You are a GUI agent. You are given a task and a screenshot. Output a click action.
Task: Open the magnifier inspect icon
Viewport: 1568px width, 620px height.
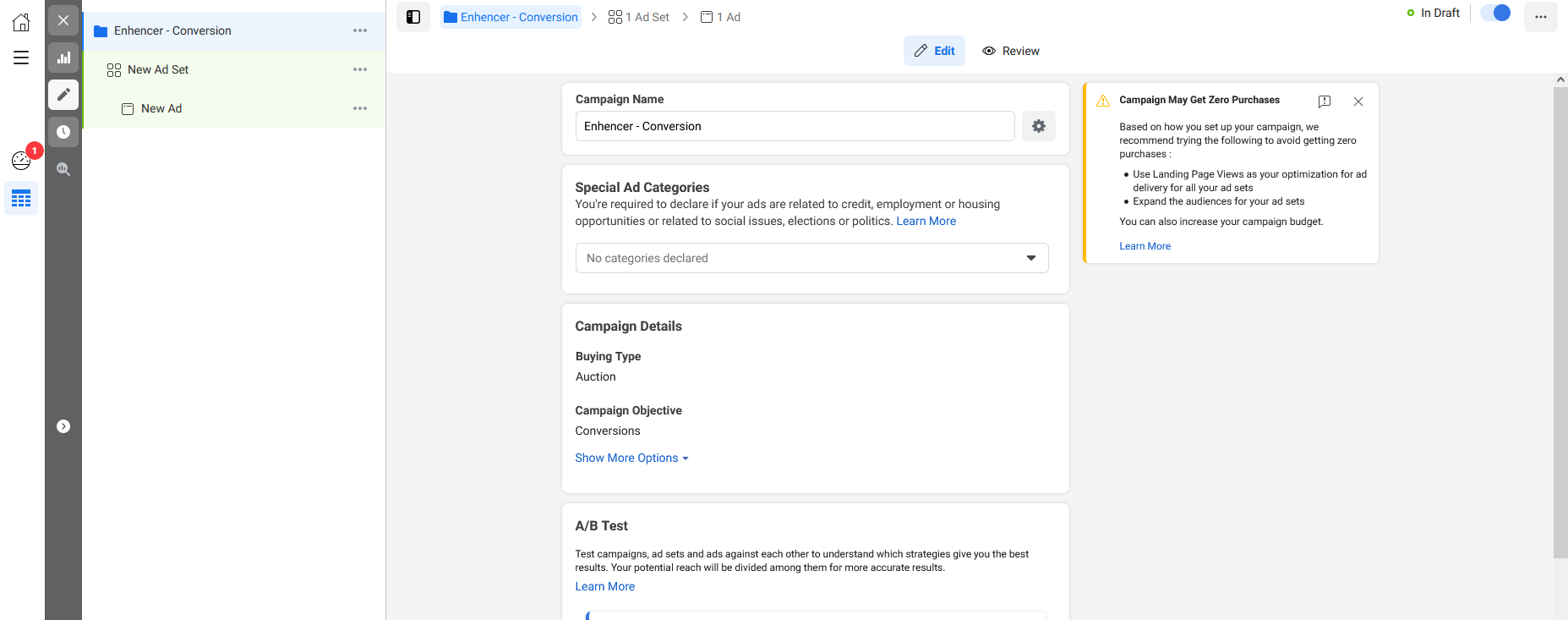click(x=63, y=169)
